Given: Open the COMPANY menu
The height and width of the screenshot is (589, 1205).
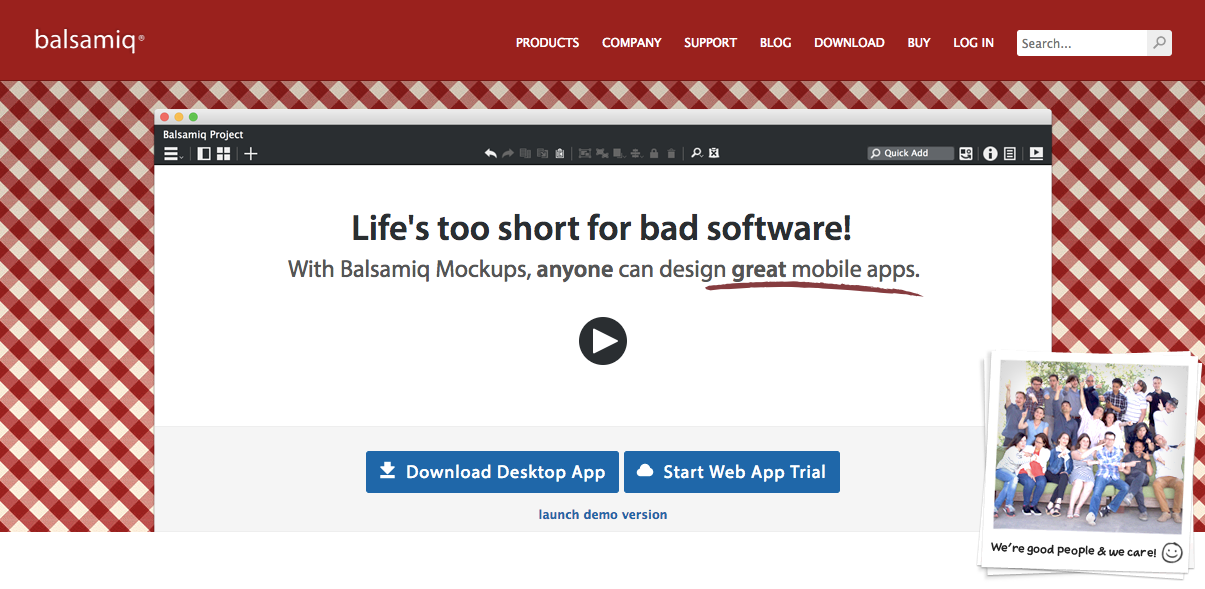Looking at the screenshot, I should [631, 43].
